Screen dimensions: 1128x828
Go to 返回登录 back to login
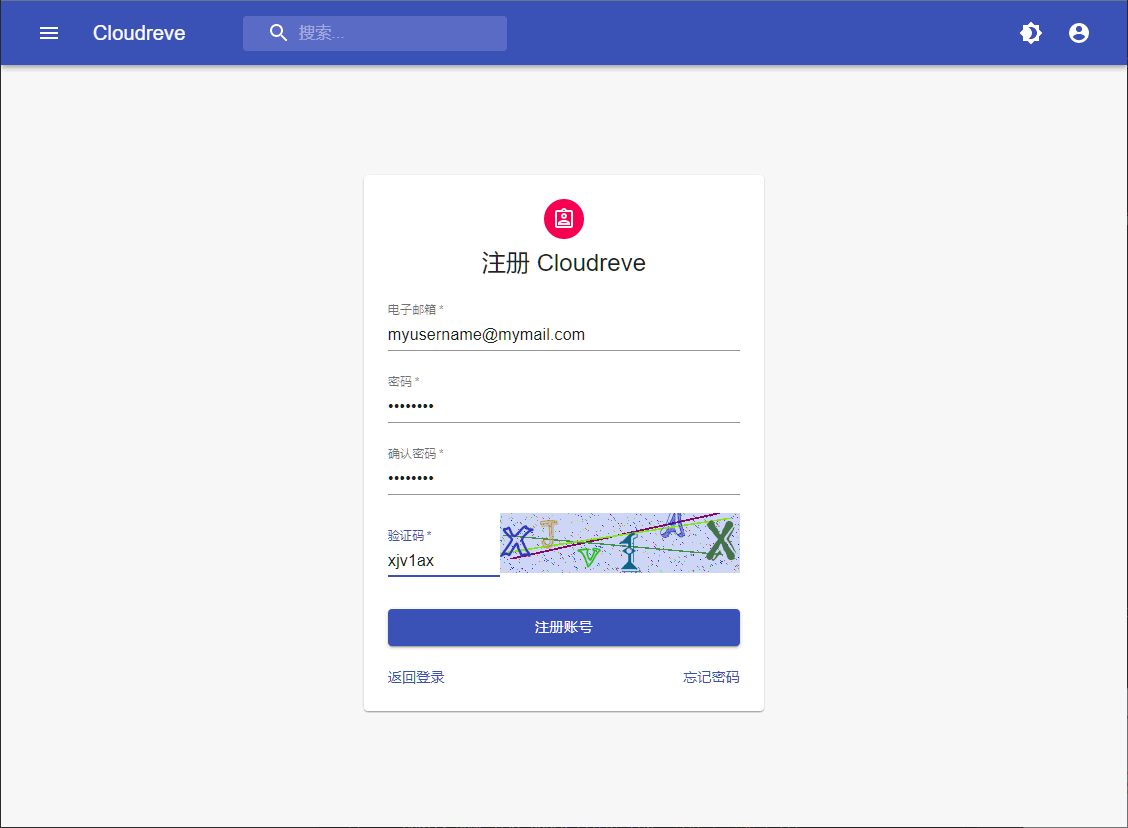(416, 678)
